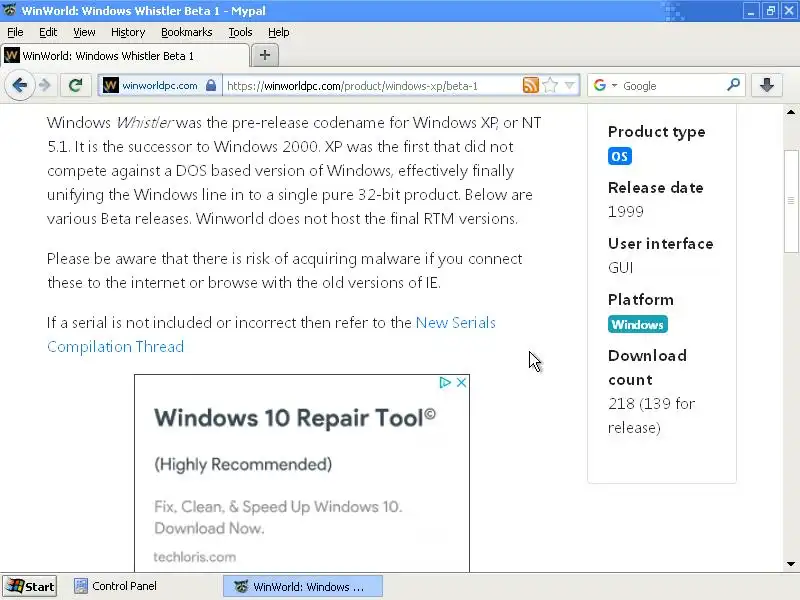This screenshot has height=600, width=800.
Task: Open the Downloads arrow button
Action: coord(766,85)
